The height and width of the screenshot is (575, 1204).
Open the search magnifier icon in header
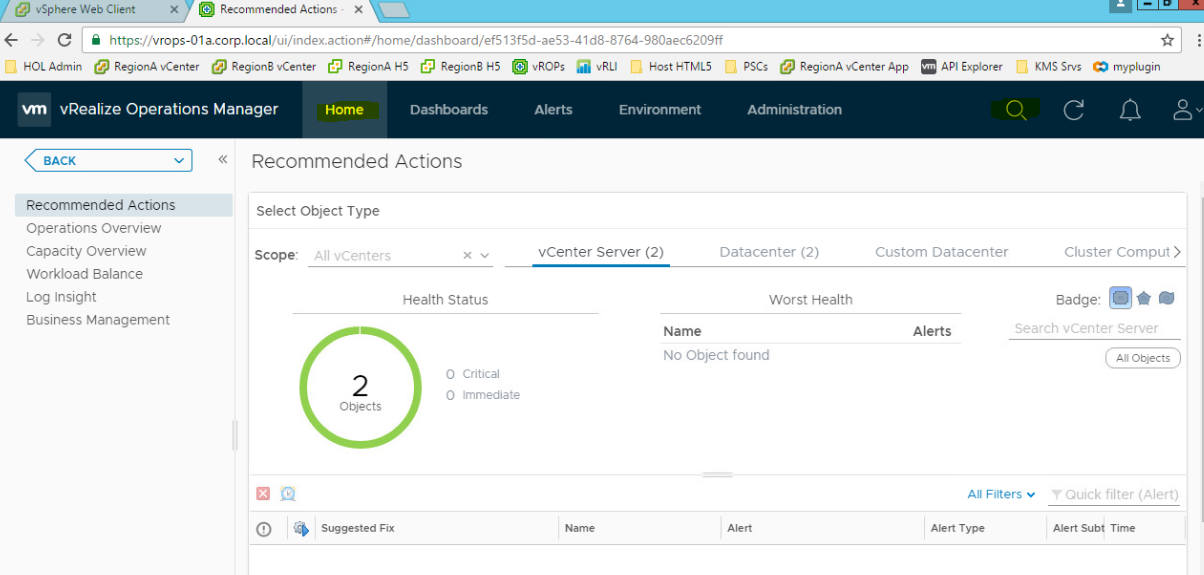[1016, 110]
